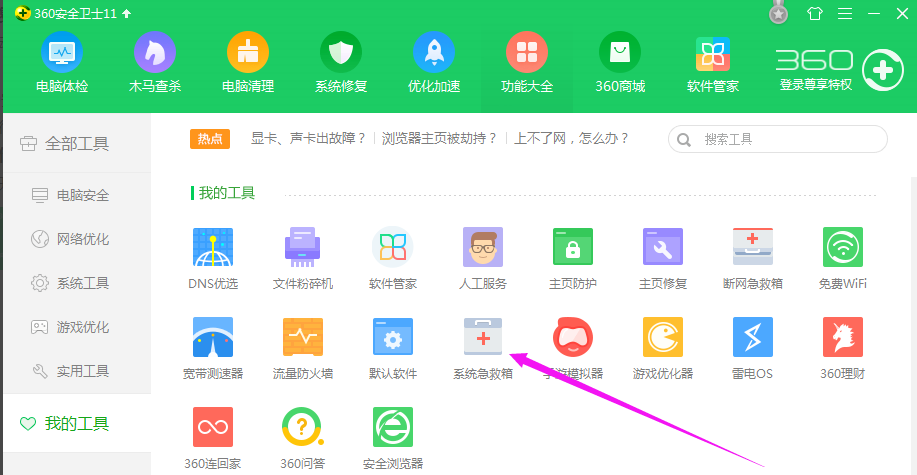Open 宽带测速器 speed tester

tap(213, 349)
